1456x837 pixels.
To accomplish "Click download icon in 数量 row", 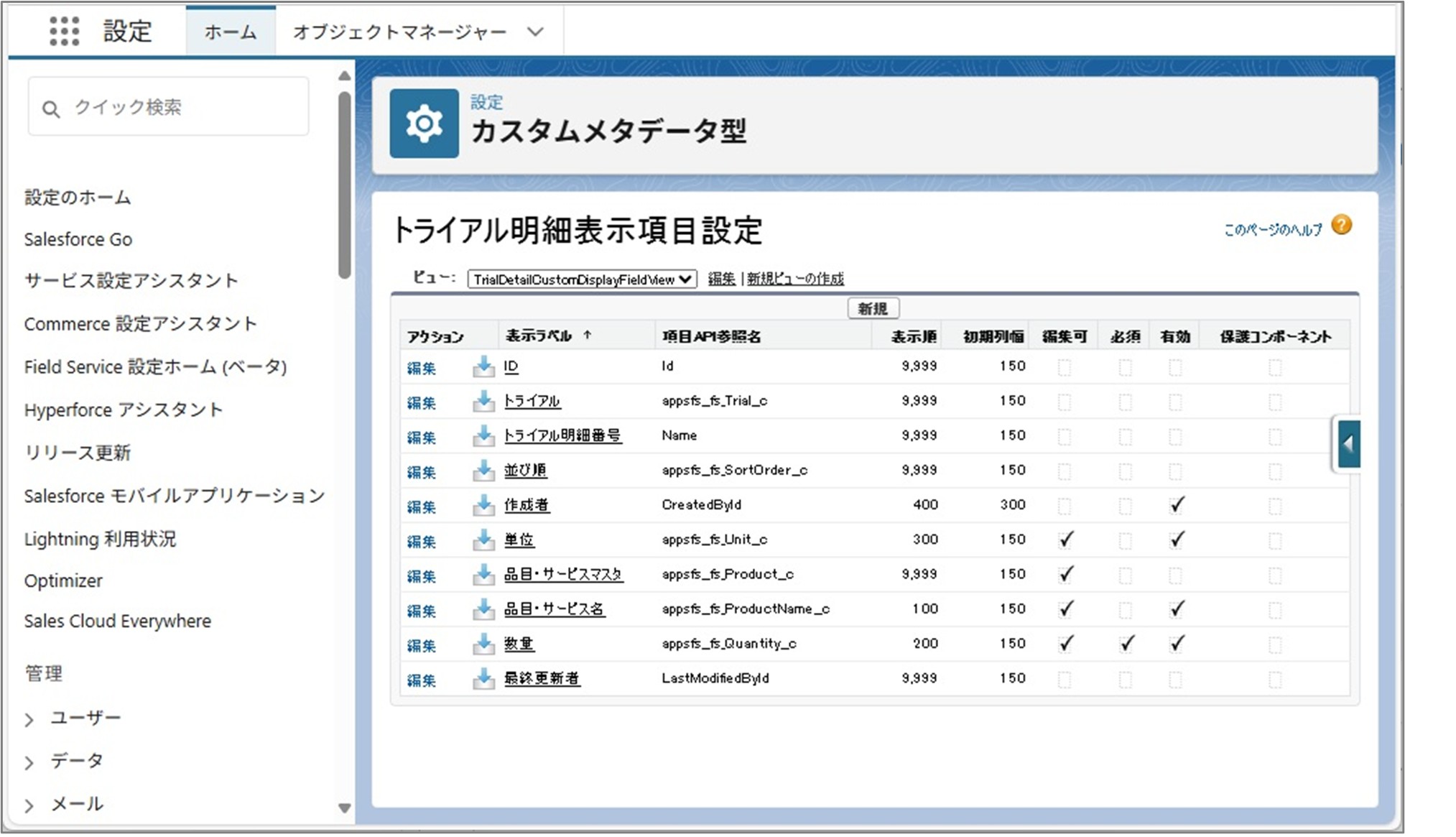I will tap(483, 644).
